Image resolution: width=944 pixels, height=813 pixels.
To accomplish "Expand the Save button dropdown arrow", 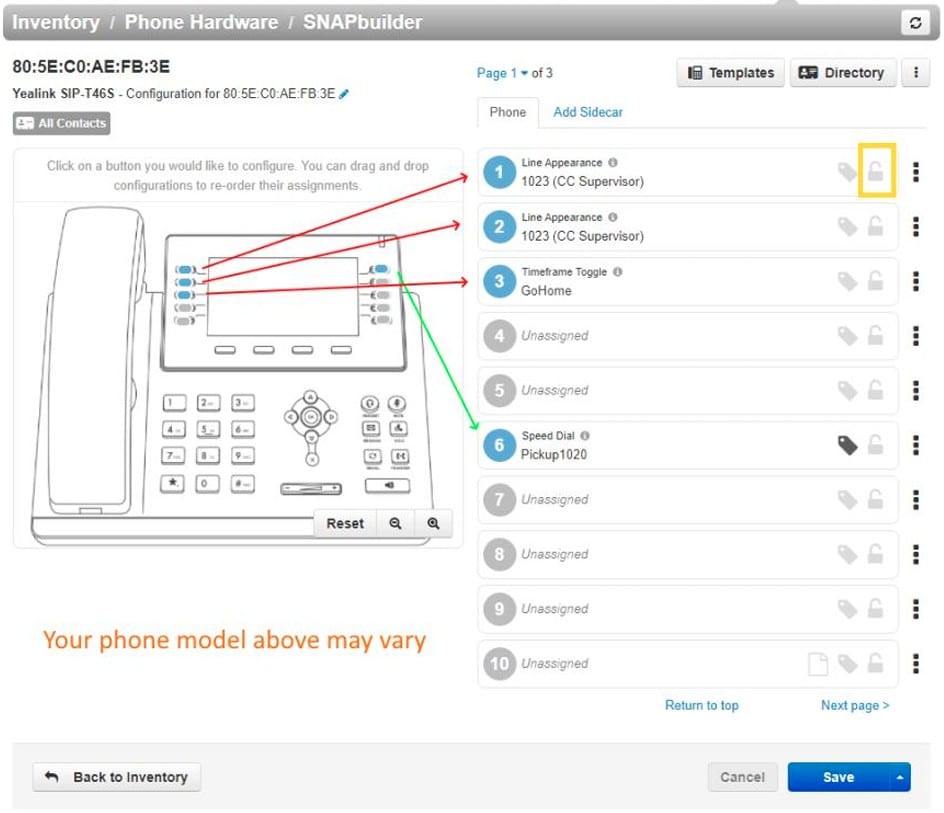I will (x=900, y=777).
